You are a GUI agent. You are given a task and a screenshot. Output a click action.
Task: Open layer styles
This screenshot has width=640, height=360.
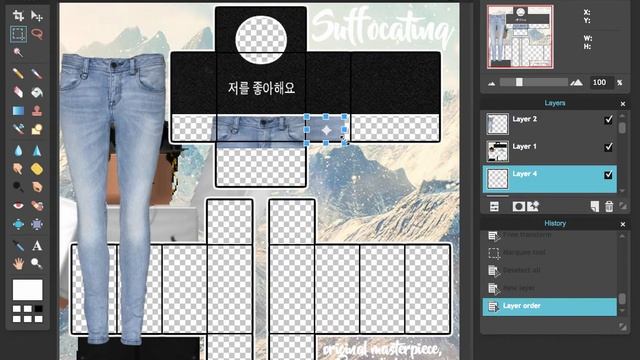click(x=533, y=207)
